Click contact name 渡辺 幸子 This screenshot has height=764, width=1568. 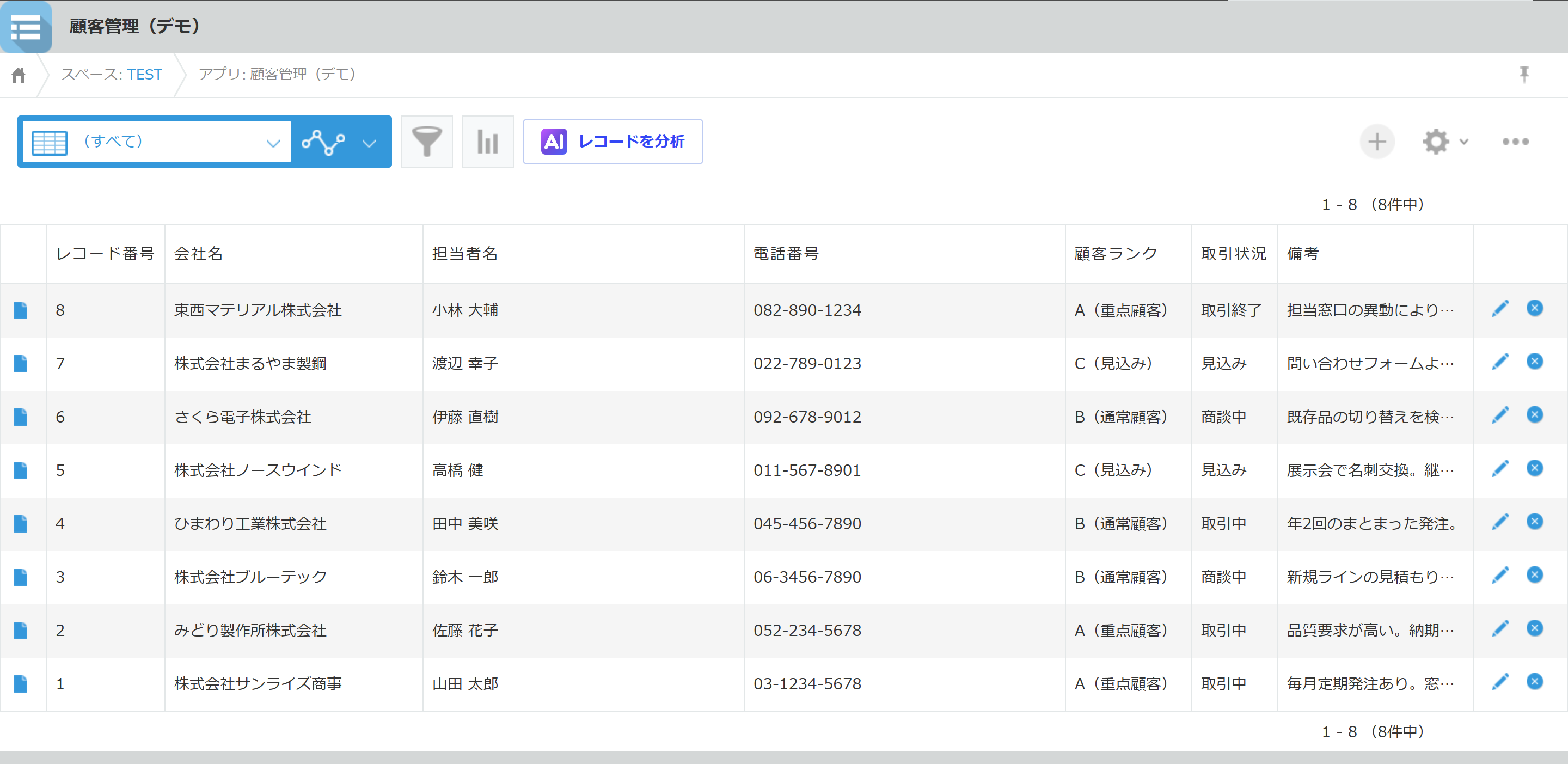coord(465,364)
